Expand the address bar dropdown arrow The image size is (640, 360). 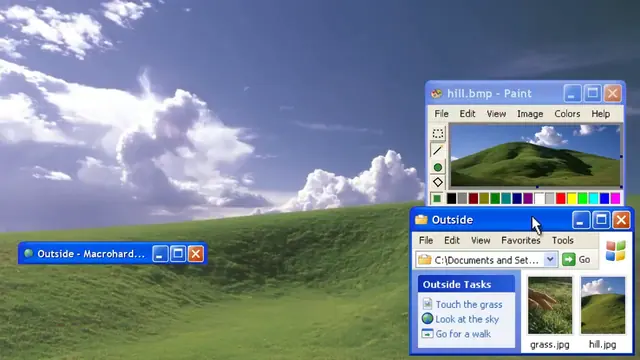[550, 260]
